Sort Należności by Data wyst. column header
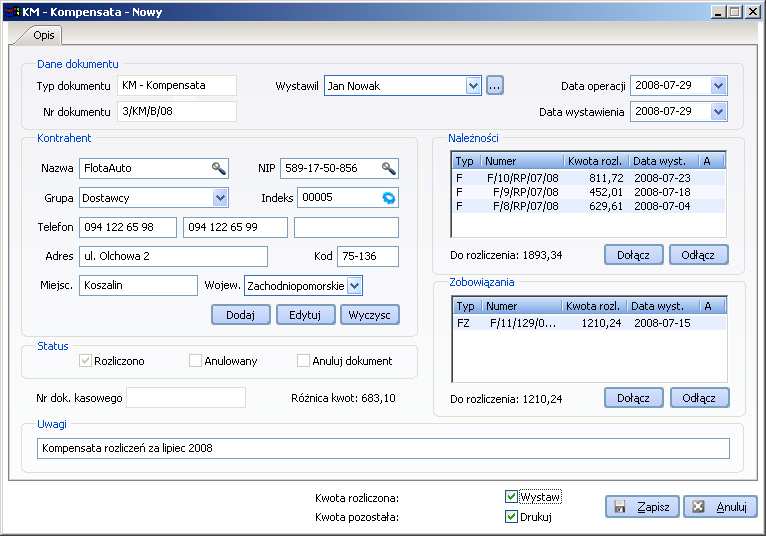 tap(663, 161)
